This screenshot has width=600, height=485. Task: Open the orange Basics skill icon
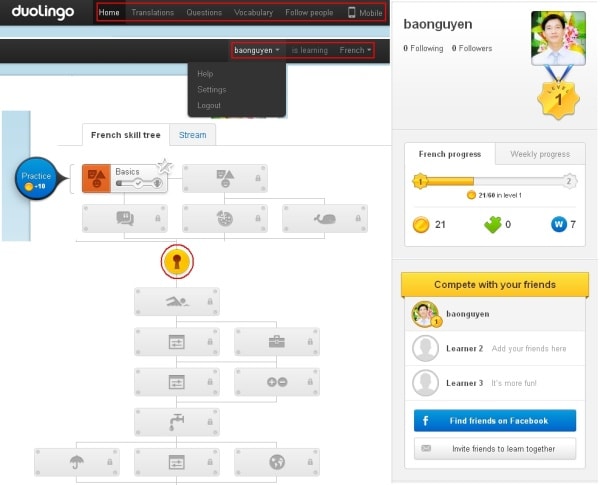point(96,178)
